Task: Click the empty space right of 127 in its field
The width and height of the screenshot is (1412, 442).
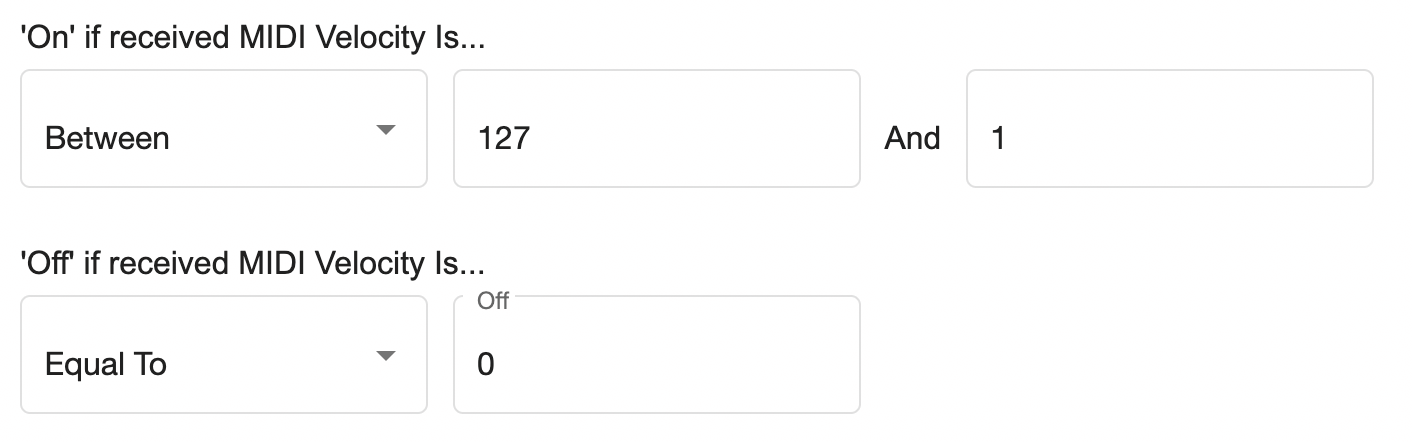Action: tap(700, 138)
